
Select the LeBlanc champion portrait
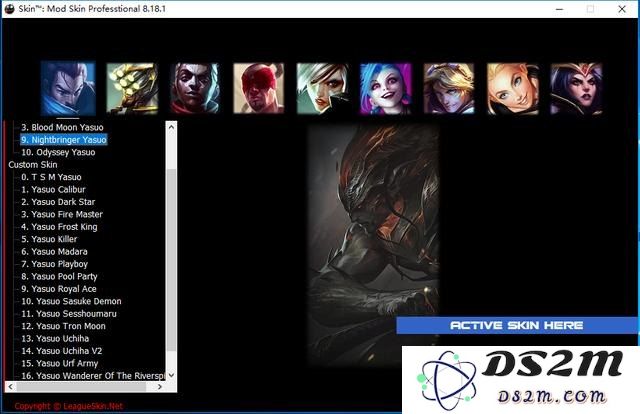point(576,88)
